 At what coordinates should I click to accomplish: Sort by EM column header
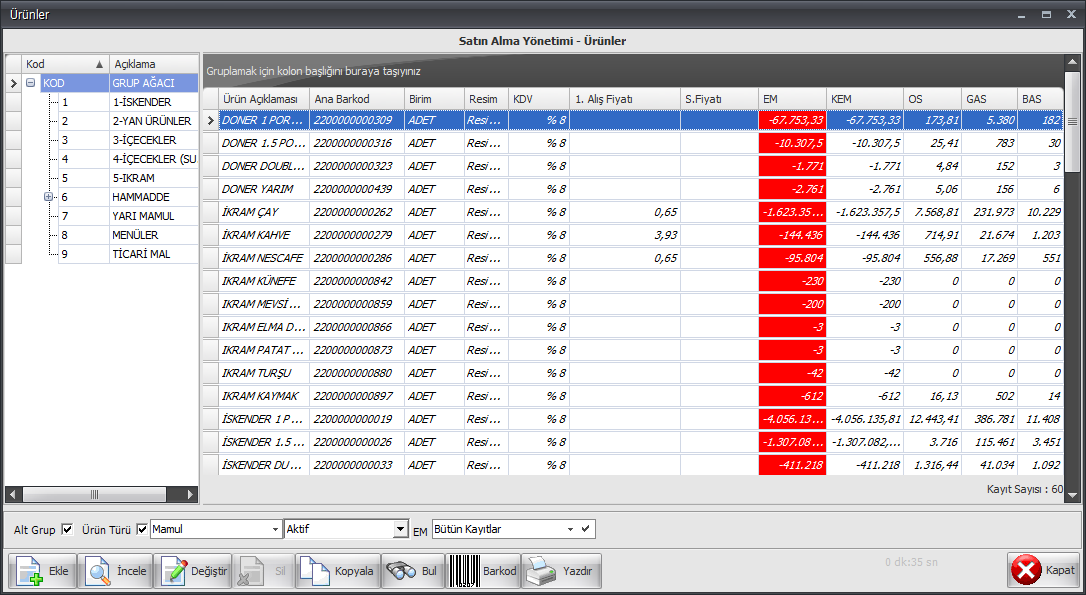[x=793, y=99]
